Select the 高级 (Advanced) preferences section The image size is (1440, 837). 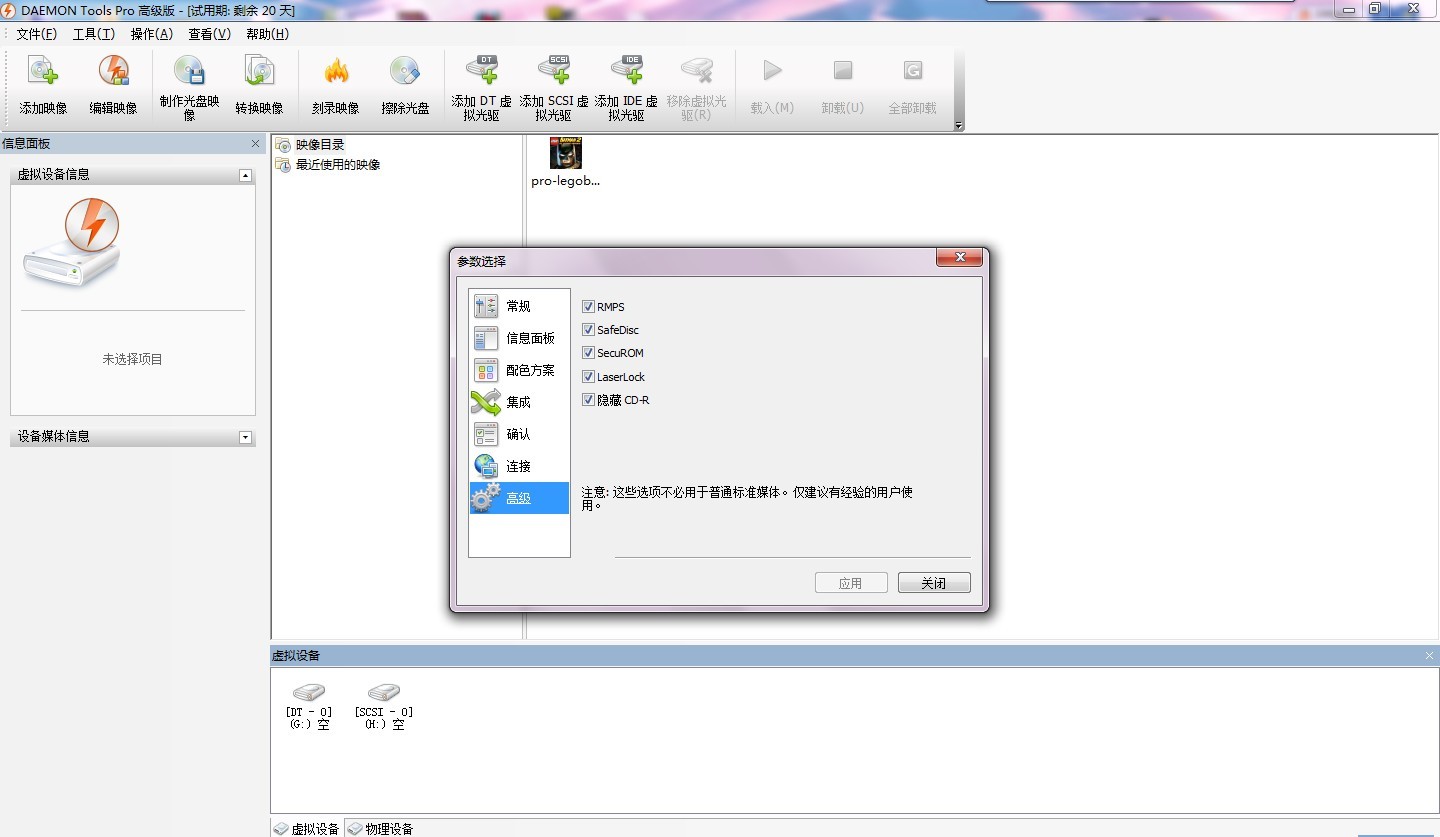tap(519, 498)
